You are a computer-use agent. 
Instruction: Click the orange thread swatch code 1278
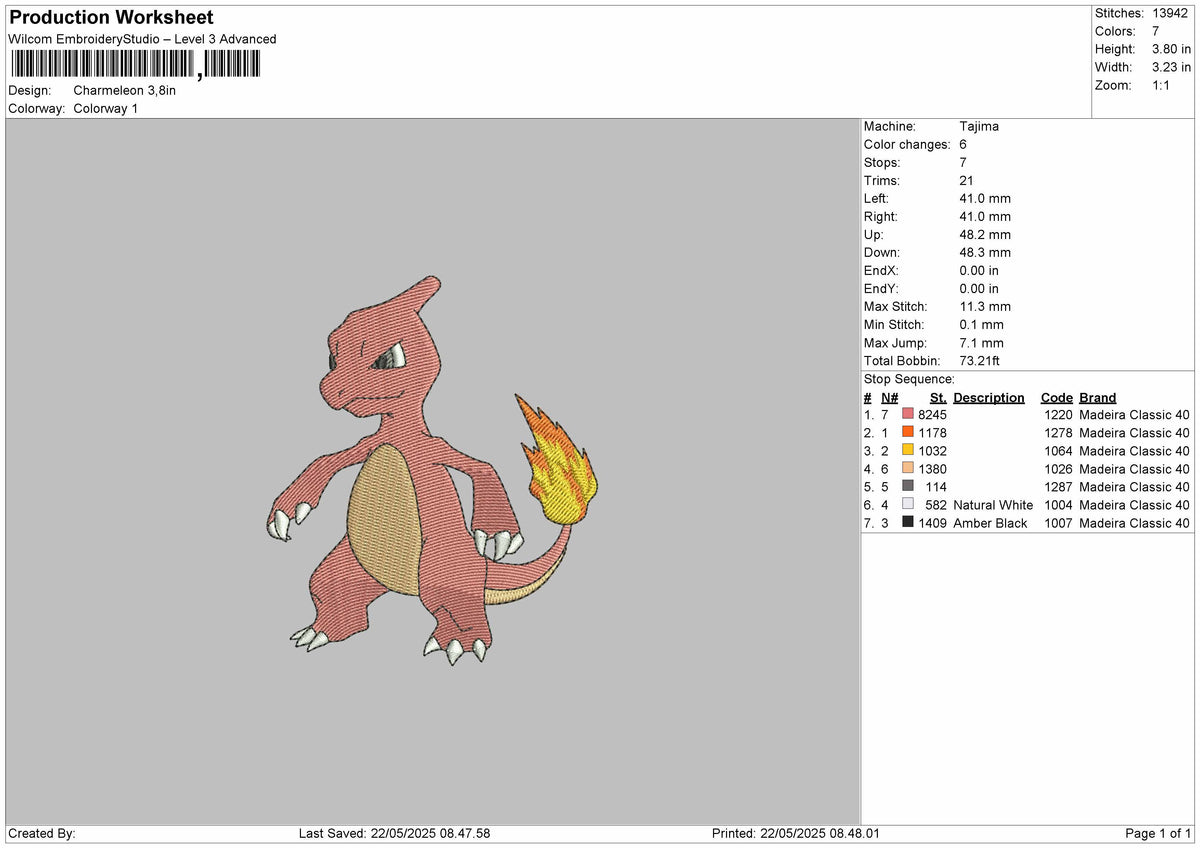tap(908, 433)
